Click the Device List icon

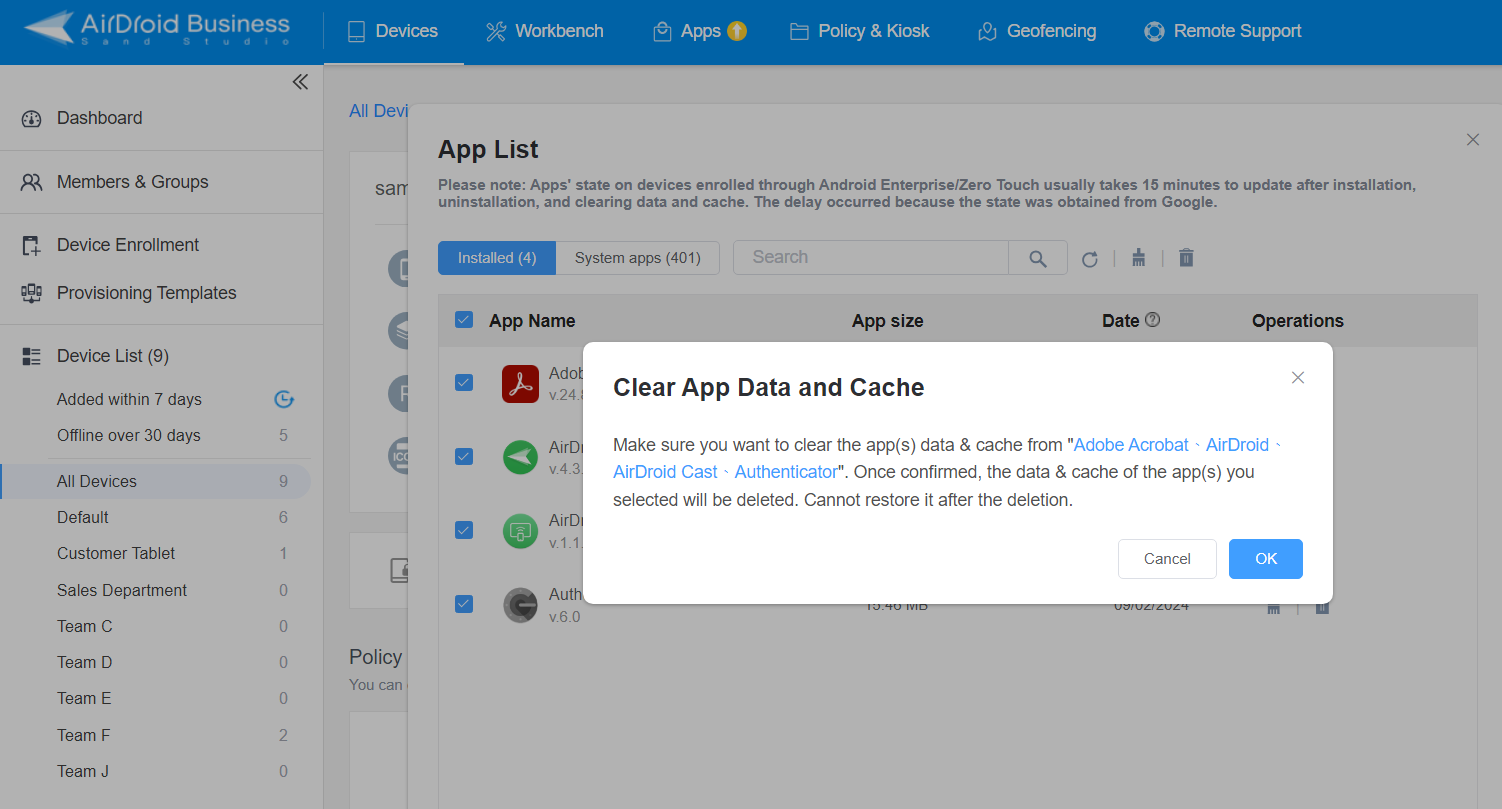[x=31, y=356]
